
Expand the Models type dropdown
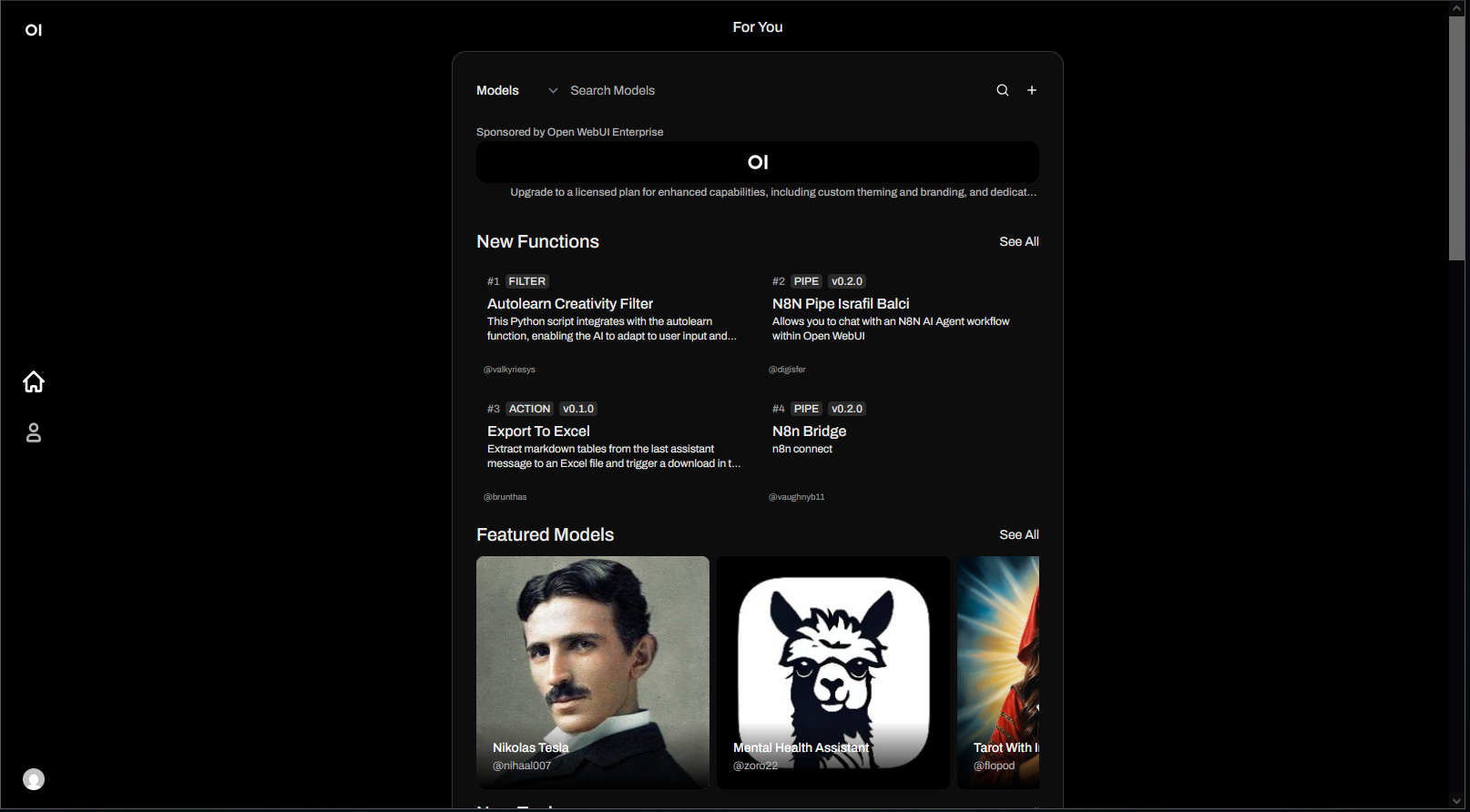coord(517,90)
